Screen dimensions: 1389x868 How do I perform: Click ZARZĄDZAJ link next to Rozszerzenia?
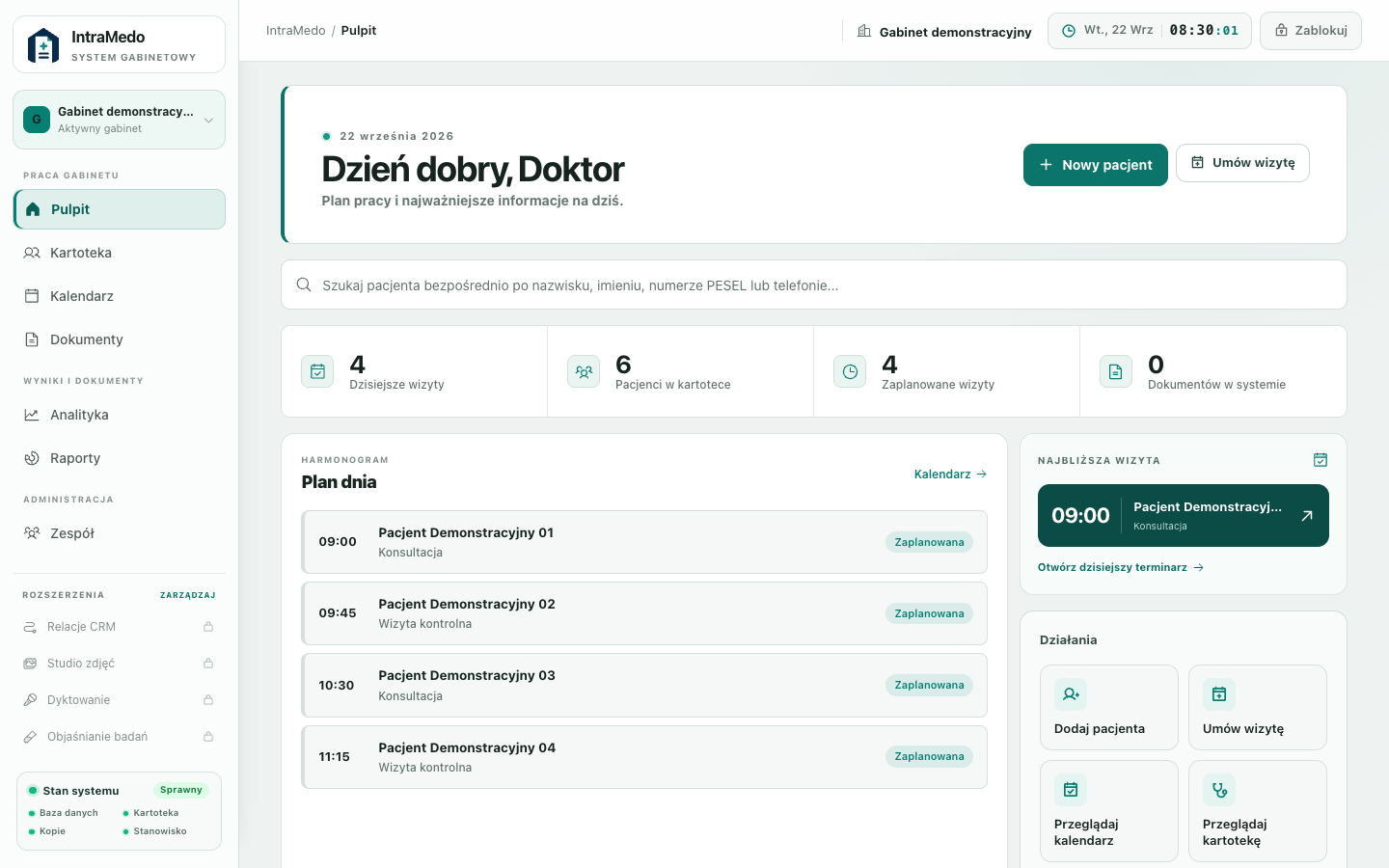[188, 595]
